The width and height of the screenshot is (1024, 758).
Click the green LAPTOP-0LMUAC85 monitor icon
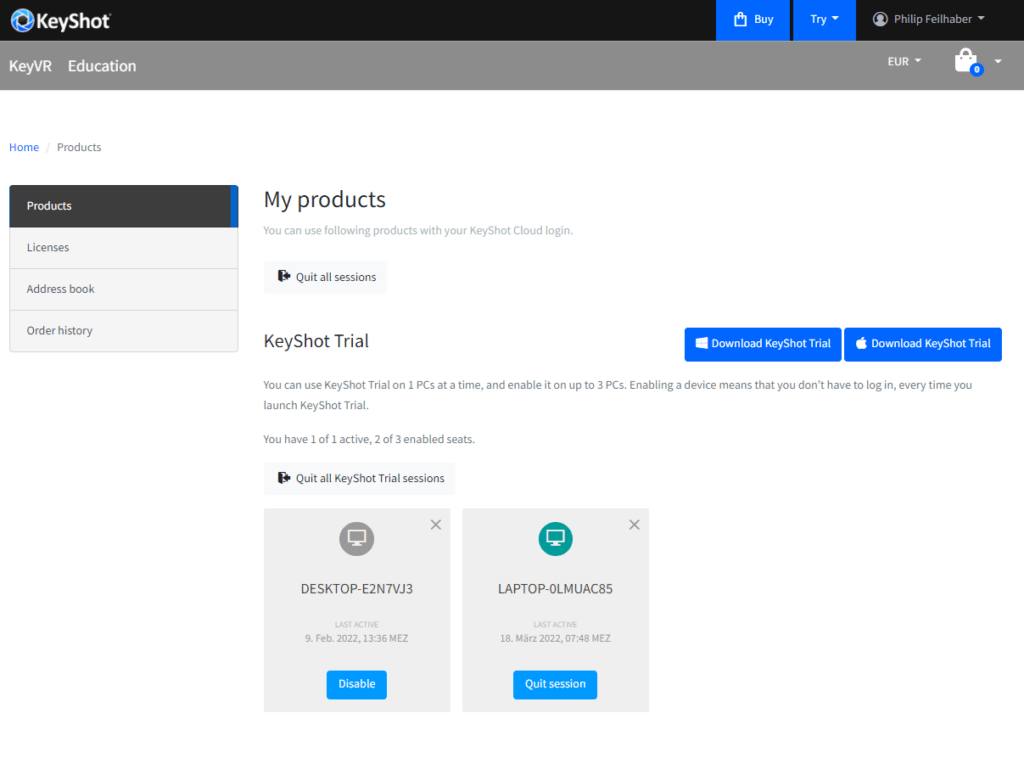(x=555, y=539)
